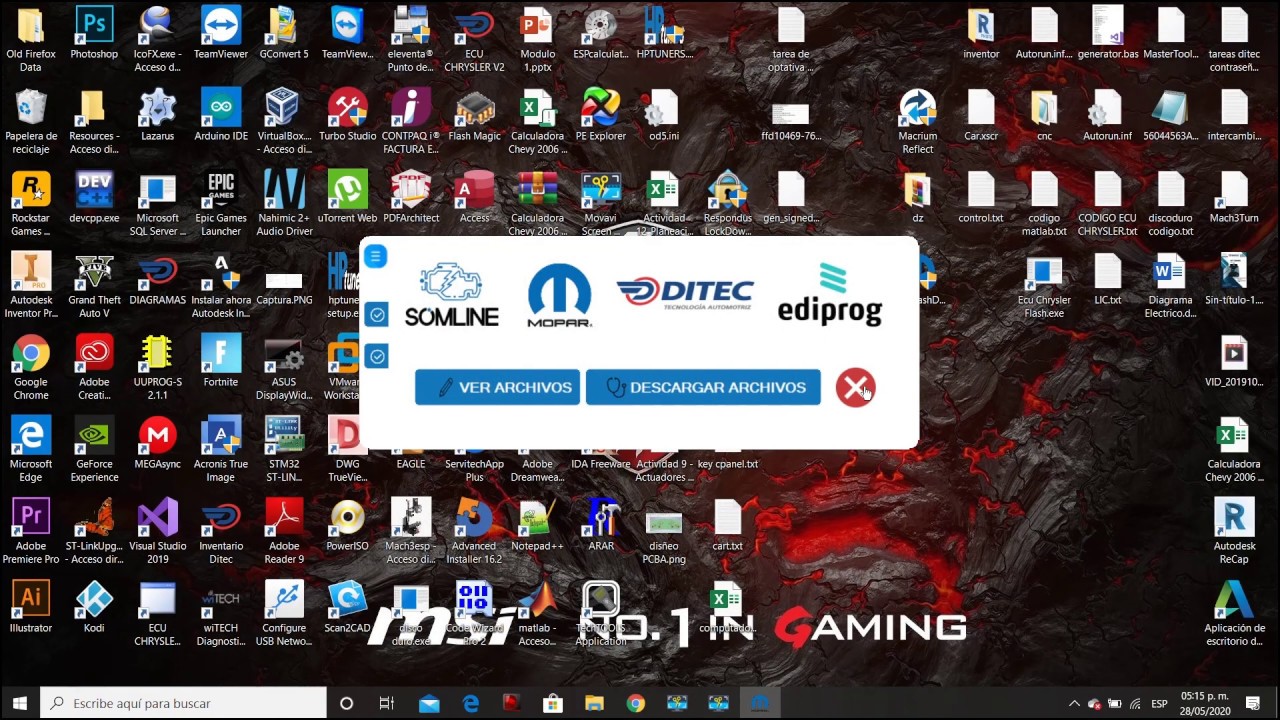Select the UUPROG-S 2.1.1 icon
1280x720 pixels.
(157, 368)
